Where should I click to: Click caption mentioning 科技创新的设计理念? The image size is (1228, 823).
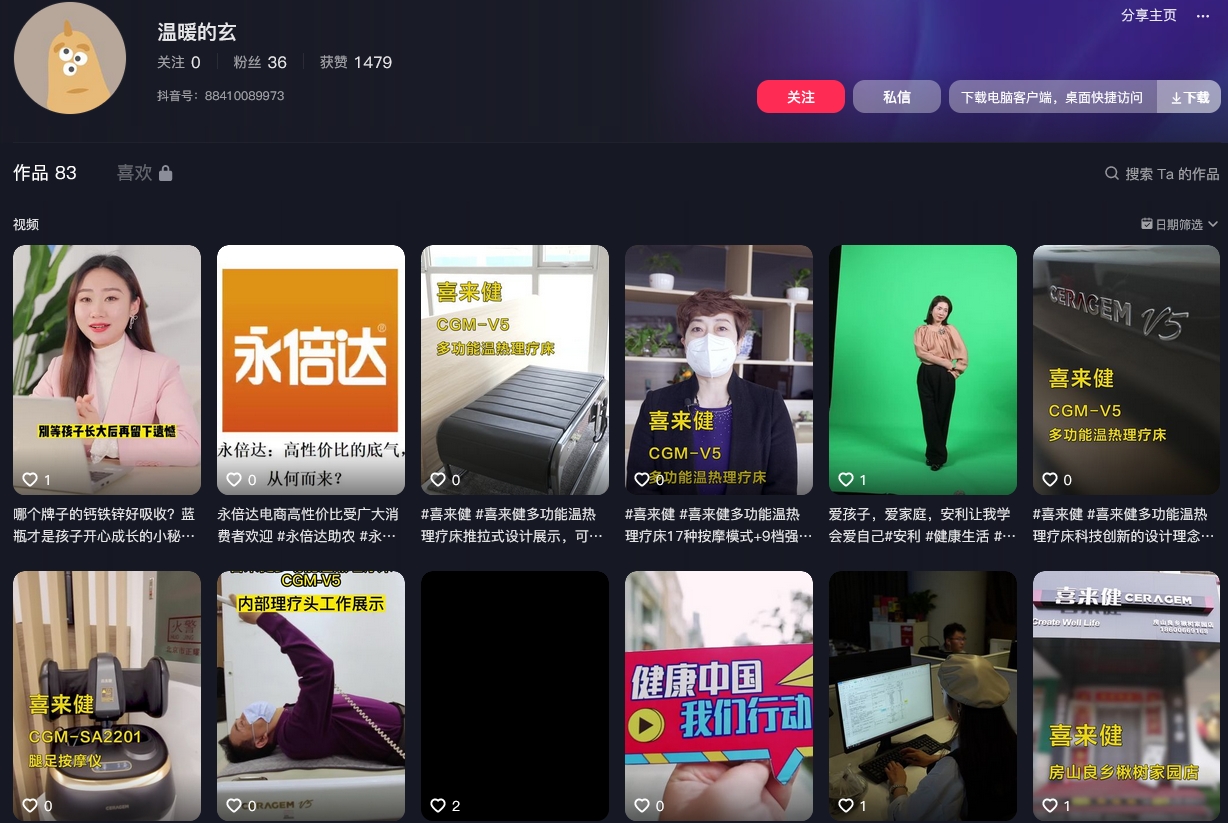pyautogui.click(x=1125, y=525)
